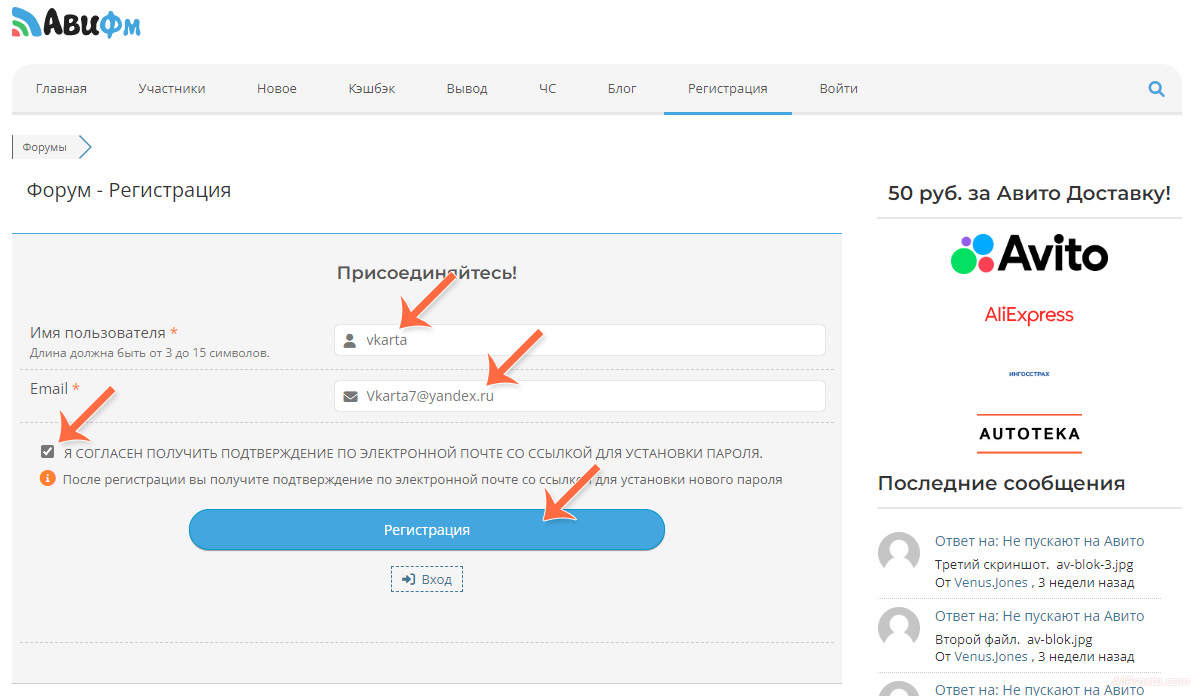
Task: Click the Email input field
Action: 590,396
